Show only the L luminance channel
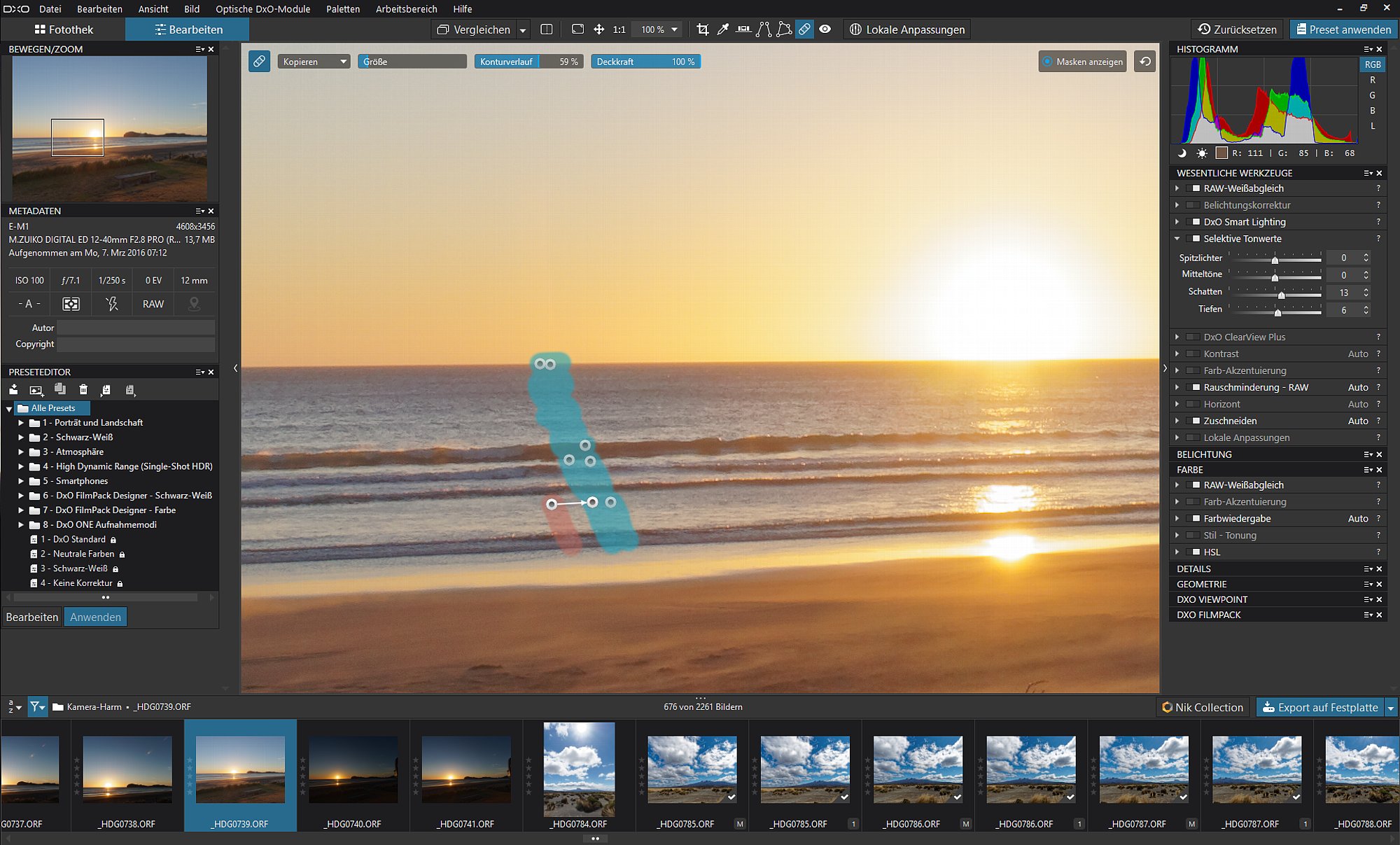This screenshot has width=1400, height=845. [x=1373, y=126]
